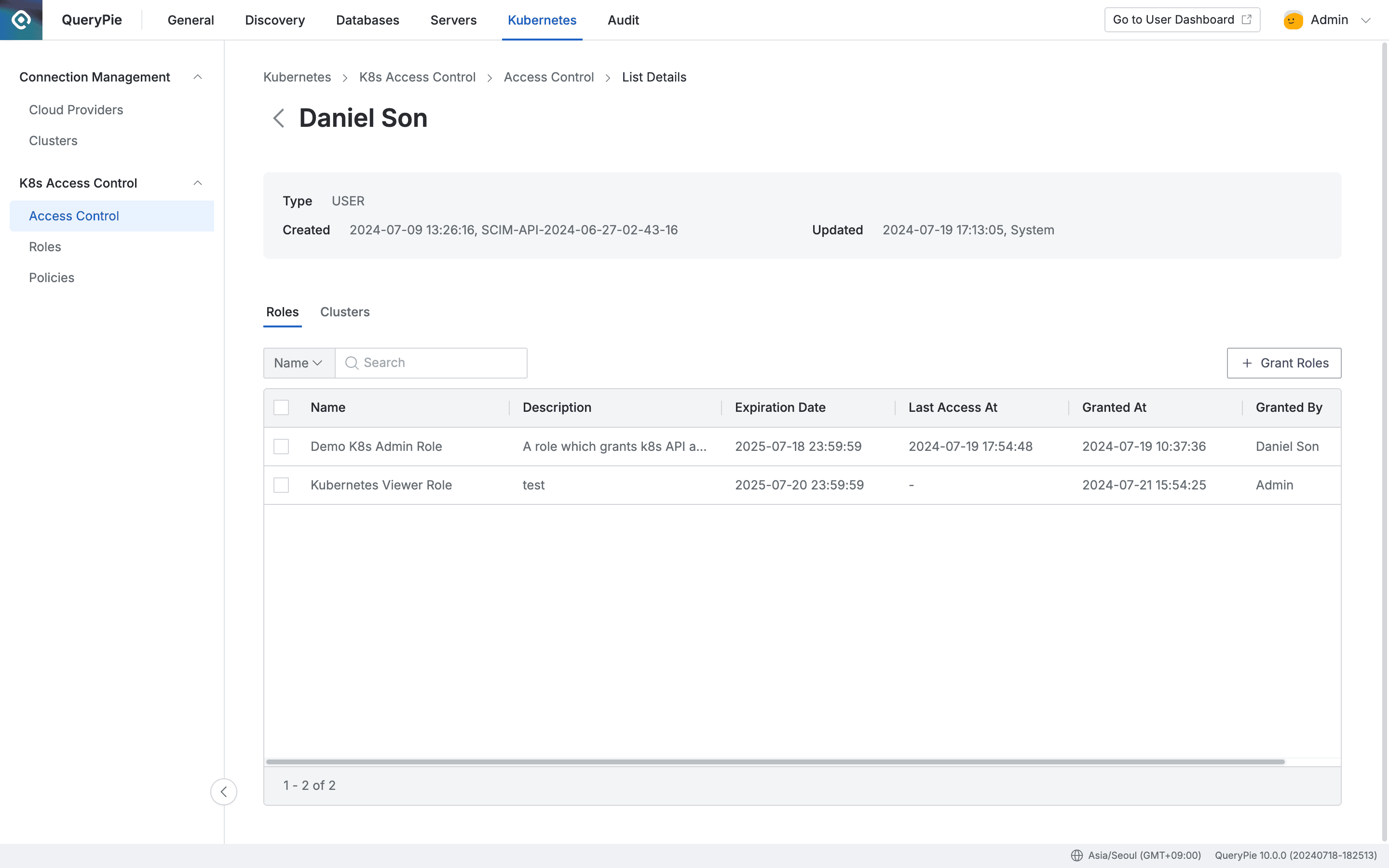Collapse the Connection Management section

pyautogui.click(x=198, y=76)
